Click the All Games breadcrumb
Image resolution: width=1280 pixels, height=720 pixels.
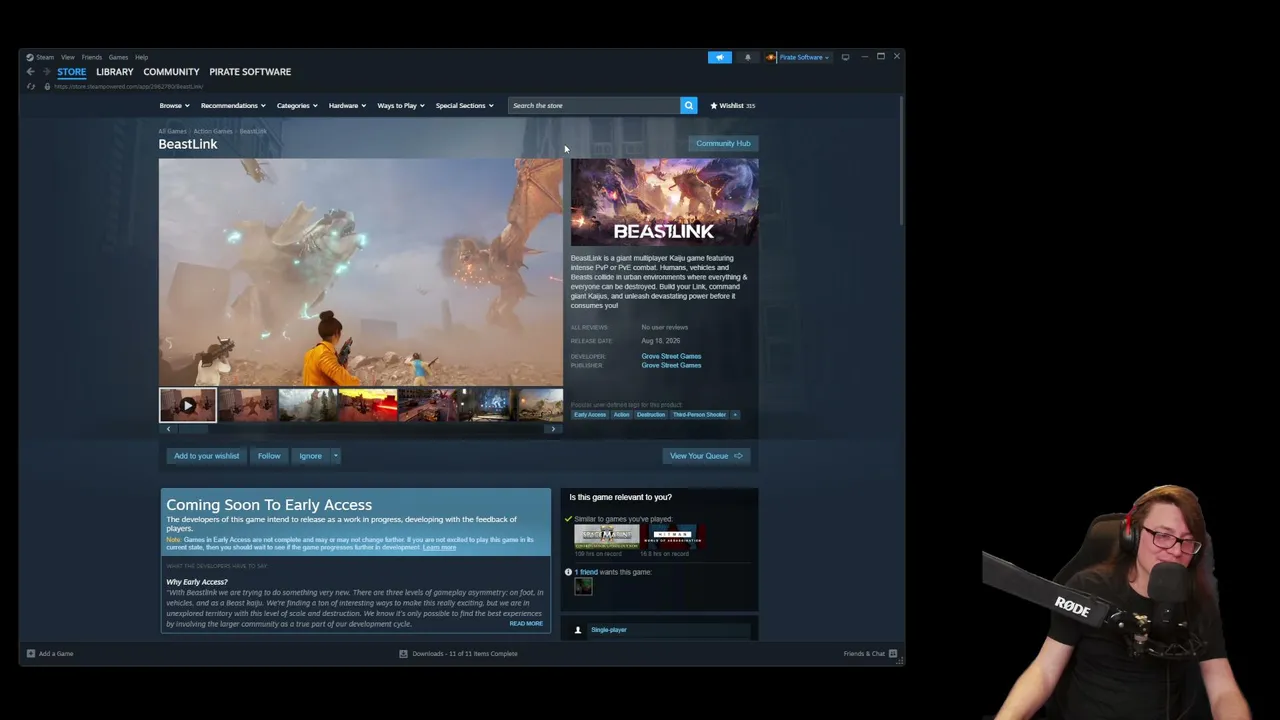click(172, 131)
